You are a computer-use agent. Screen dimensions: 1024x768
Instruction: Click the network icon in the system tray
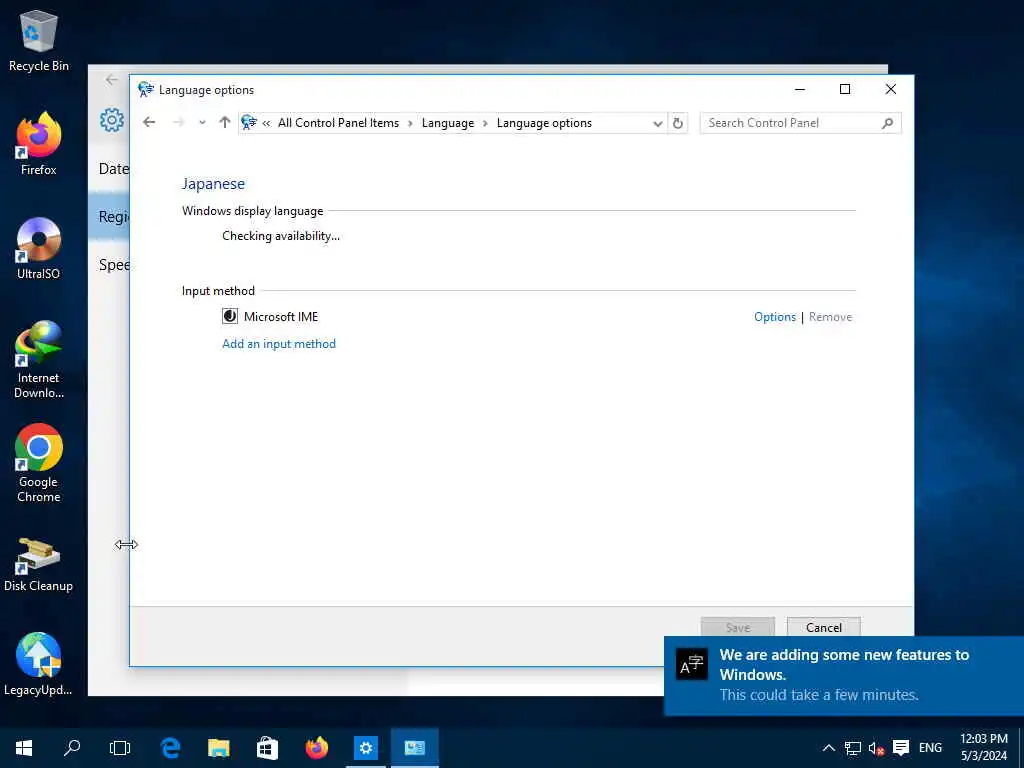pyautogui.click(x=852, y=748)
